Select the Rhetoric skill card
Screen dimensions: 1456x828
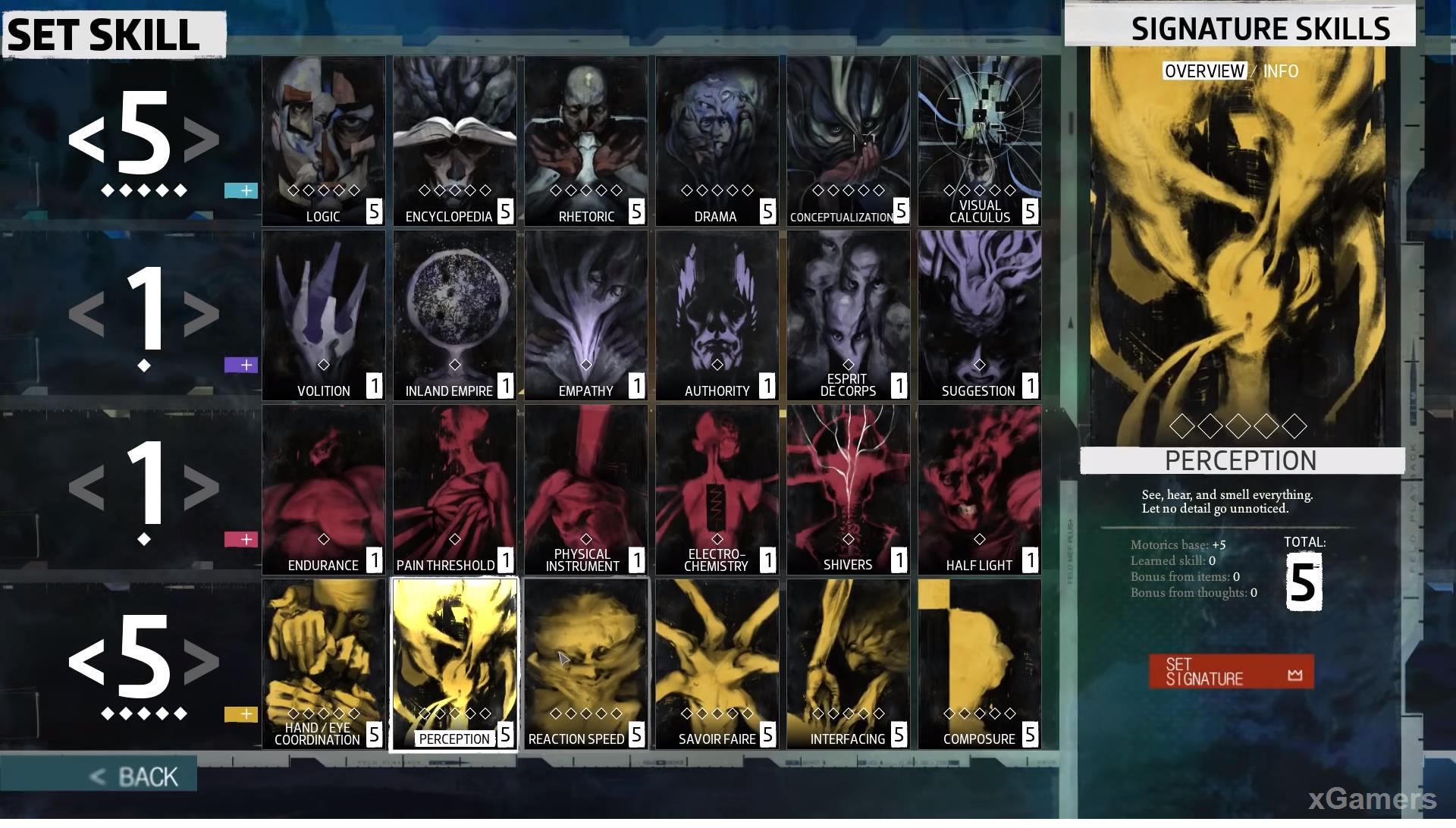(586, 141)
